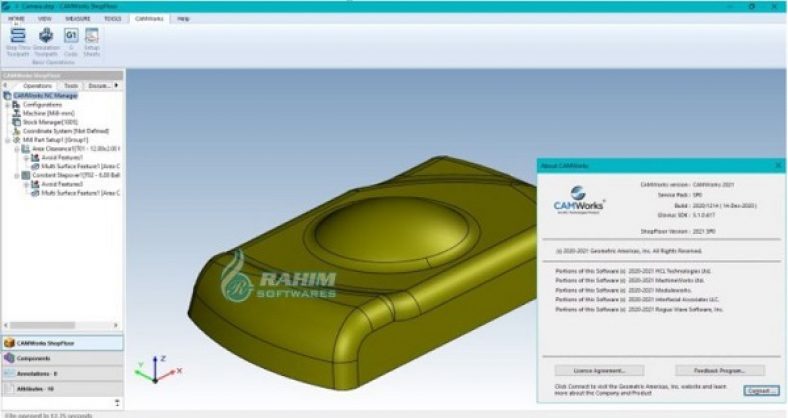Click the Annotations panel icon
The image size is (788, 418).
point(9,374)
